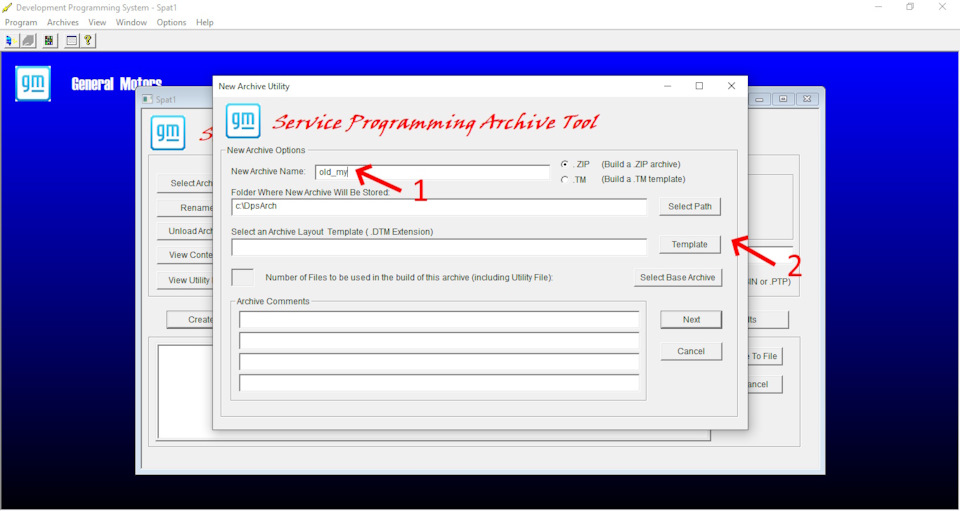
Task: Click the large list box in Spat1 window
Action: tap(186, 392)
